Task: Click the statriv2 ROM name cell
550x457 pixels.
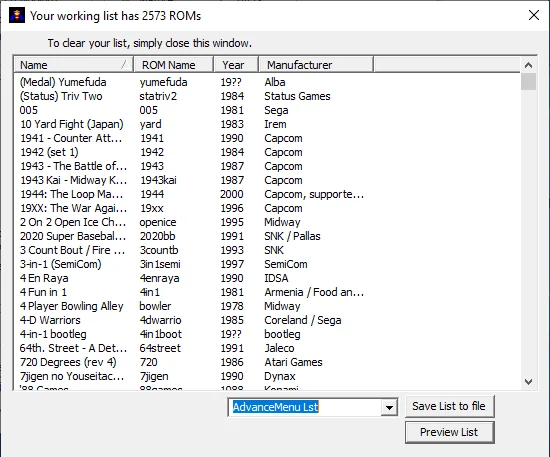Action: 158,96
